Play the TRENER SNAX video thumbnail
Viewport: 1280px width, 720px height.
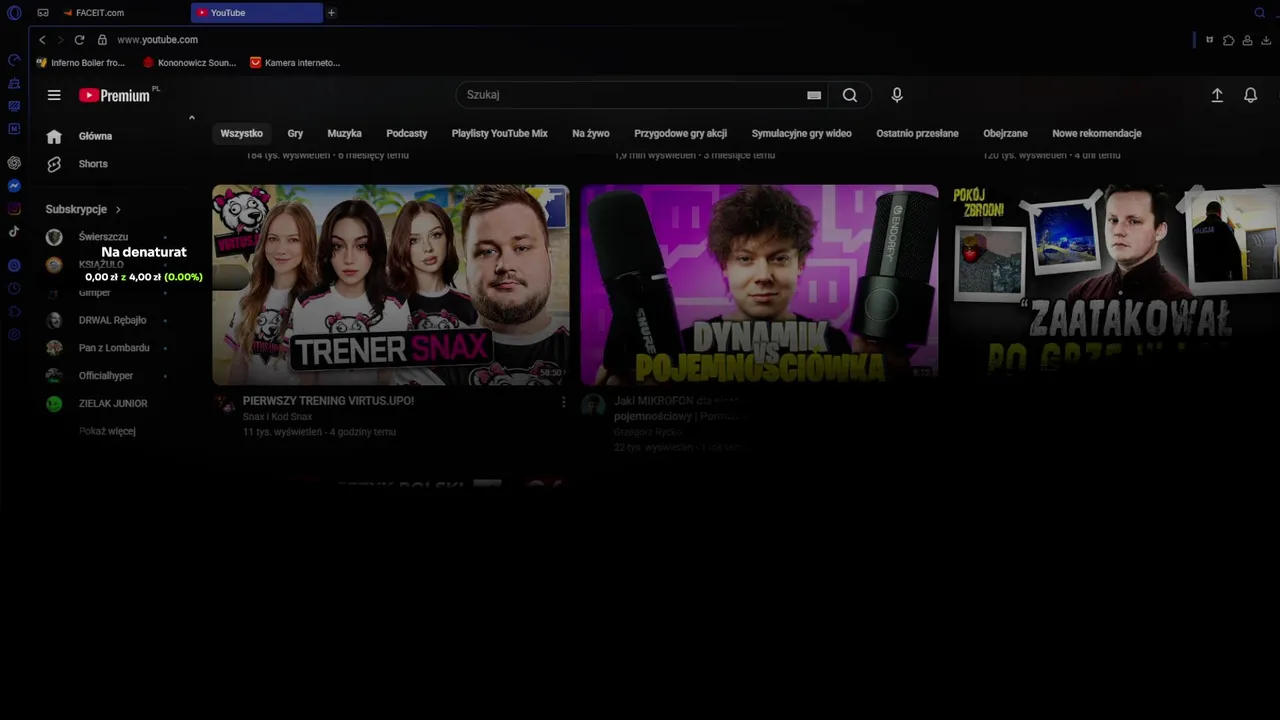click(391, 284)
